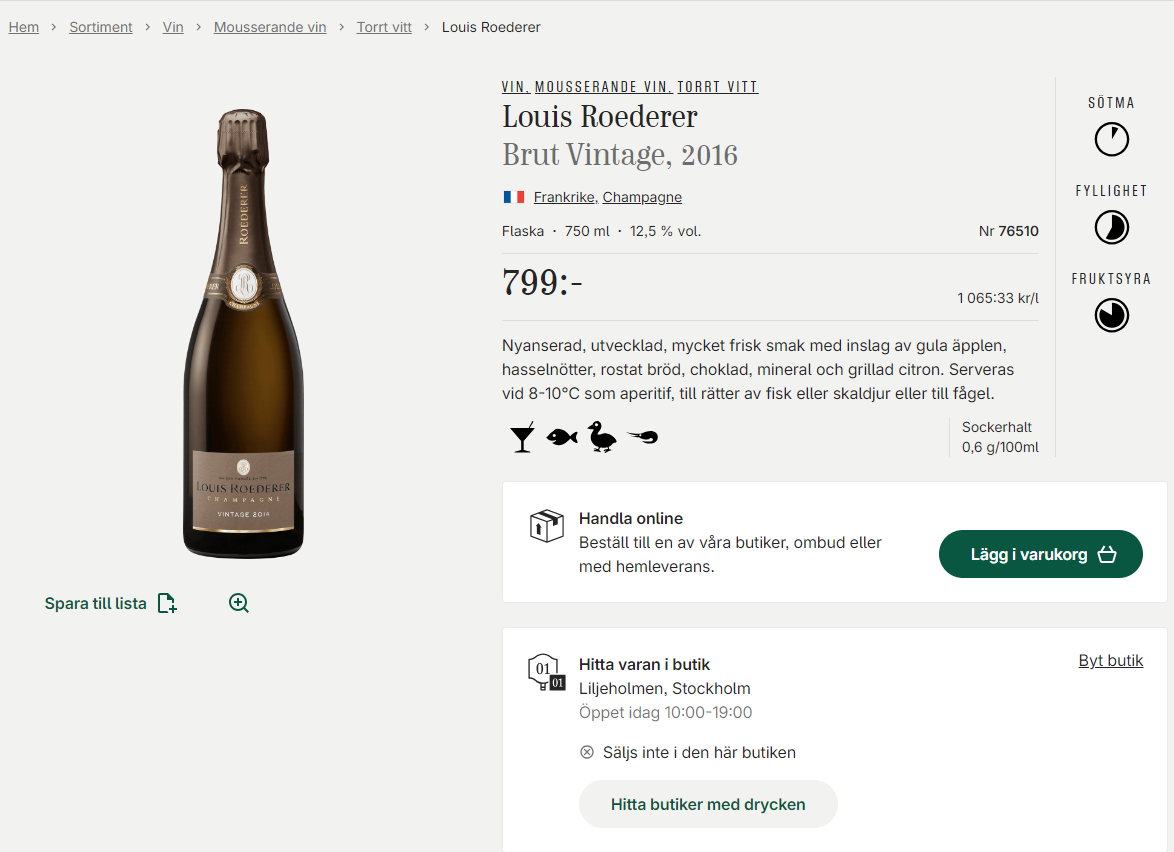Open Torrt vitt breadcrumb link
1174x852 pixels.
tap(384, 27)
